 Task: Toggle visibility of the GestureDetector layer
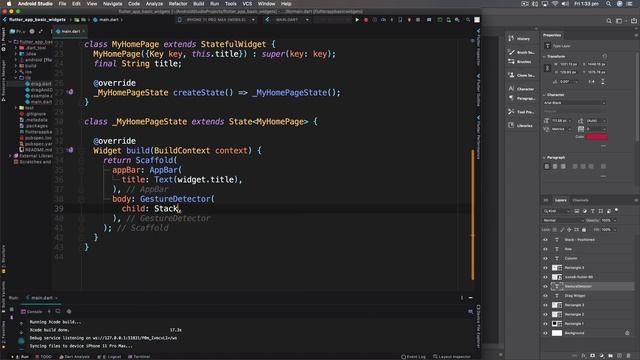[x=545, y=286]
